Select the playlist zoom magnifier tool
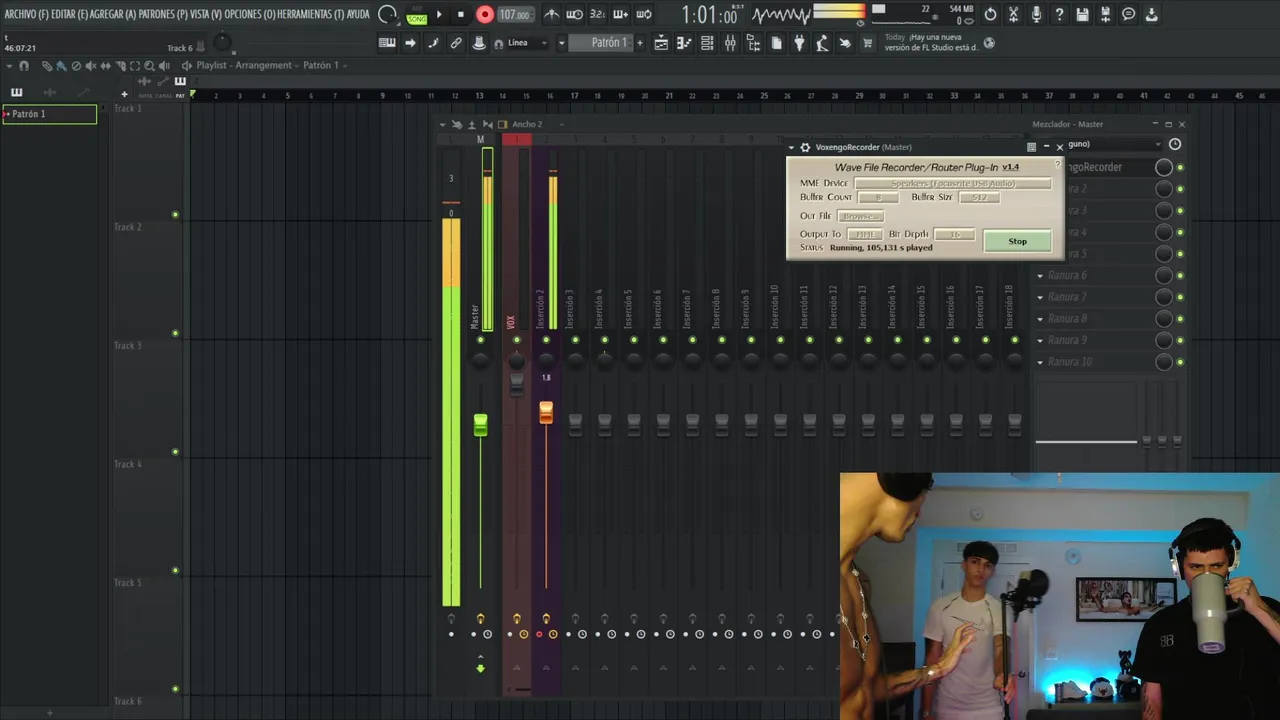 [149, 66]
